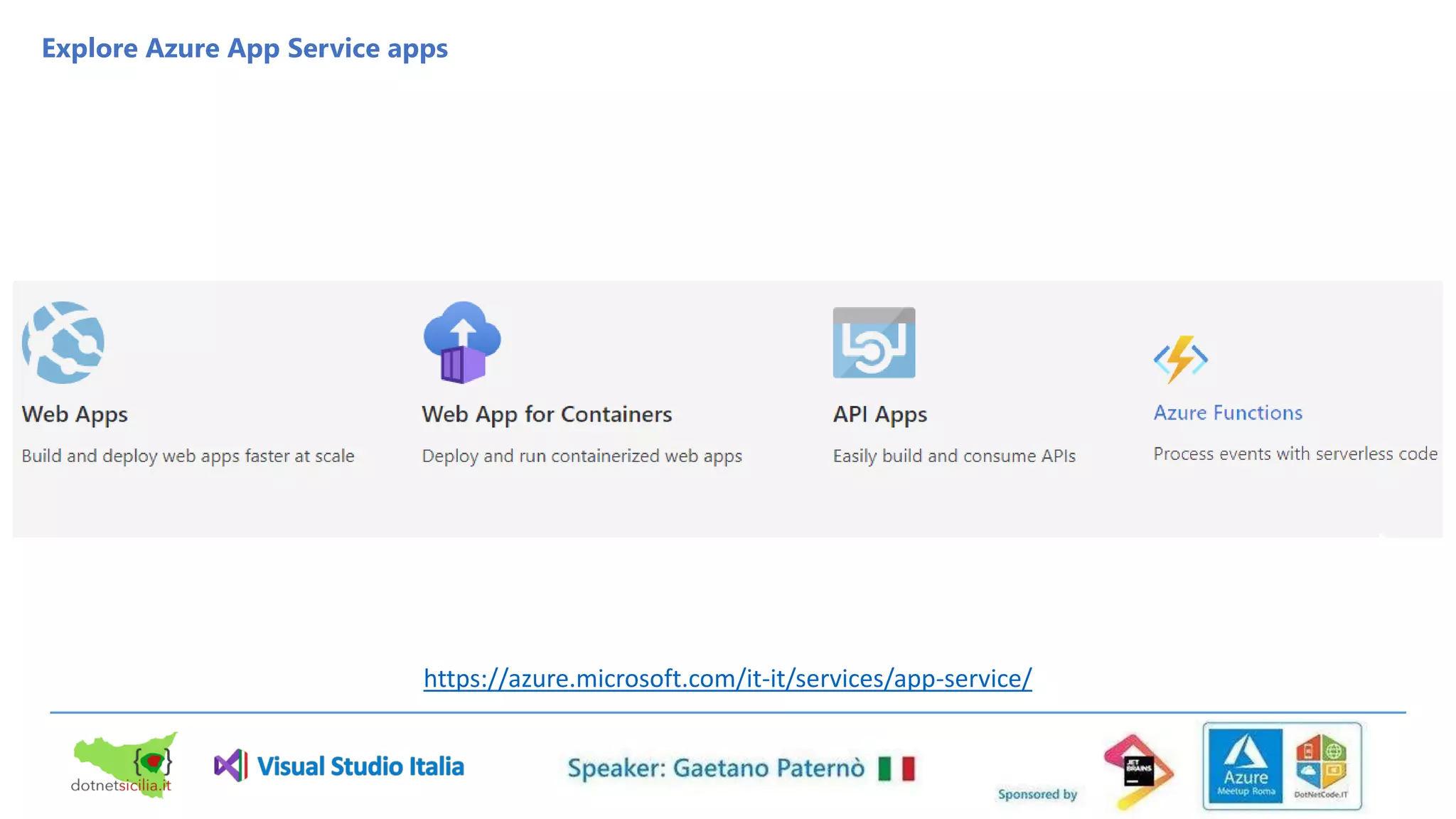Click text Build and deploy web apps faster at scale
This screenshot has width=1456, height=819.
pos(188,456)
